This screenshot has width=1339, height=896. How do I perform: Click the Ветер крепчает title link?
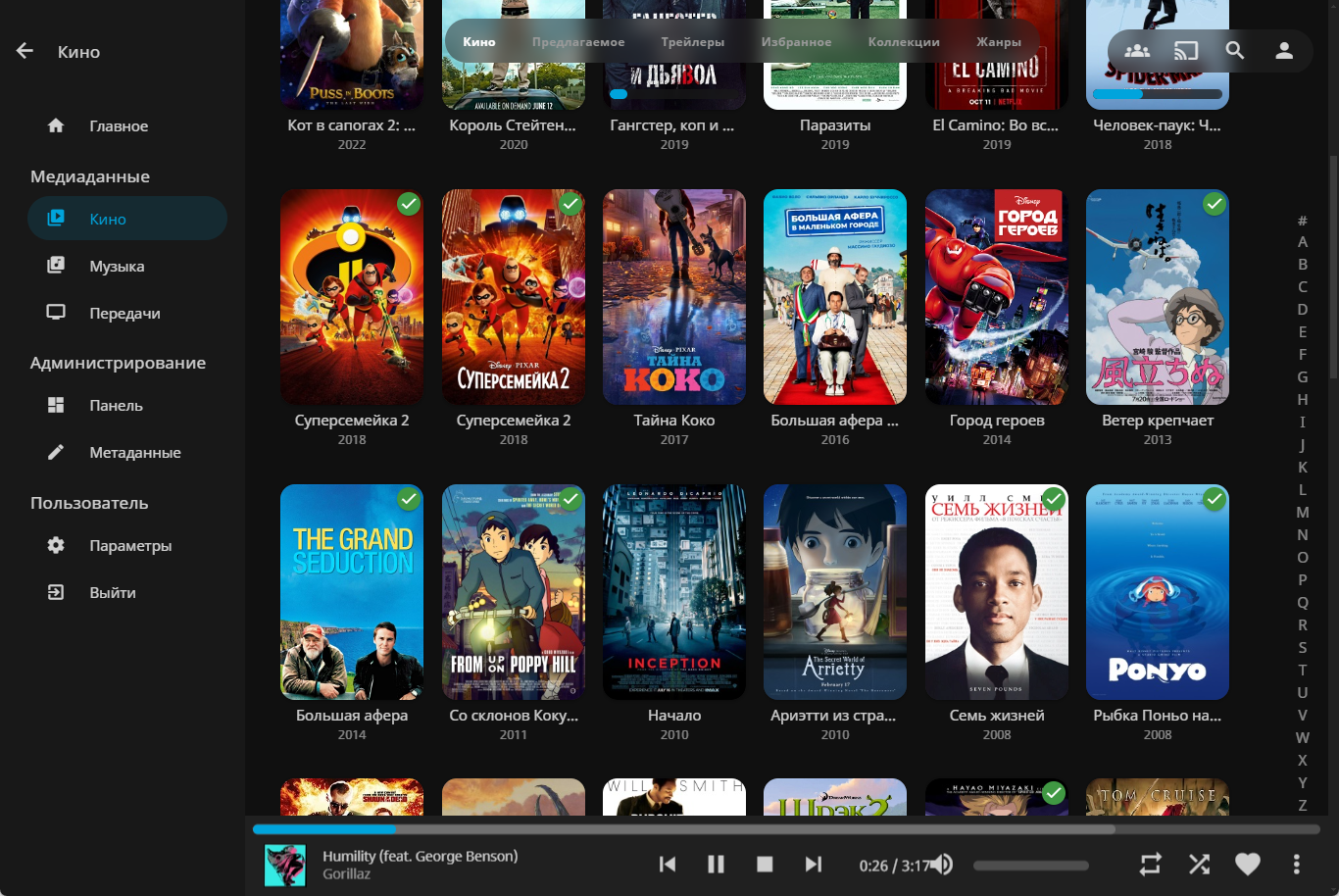1158,421
